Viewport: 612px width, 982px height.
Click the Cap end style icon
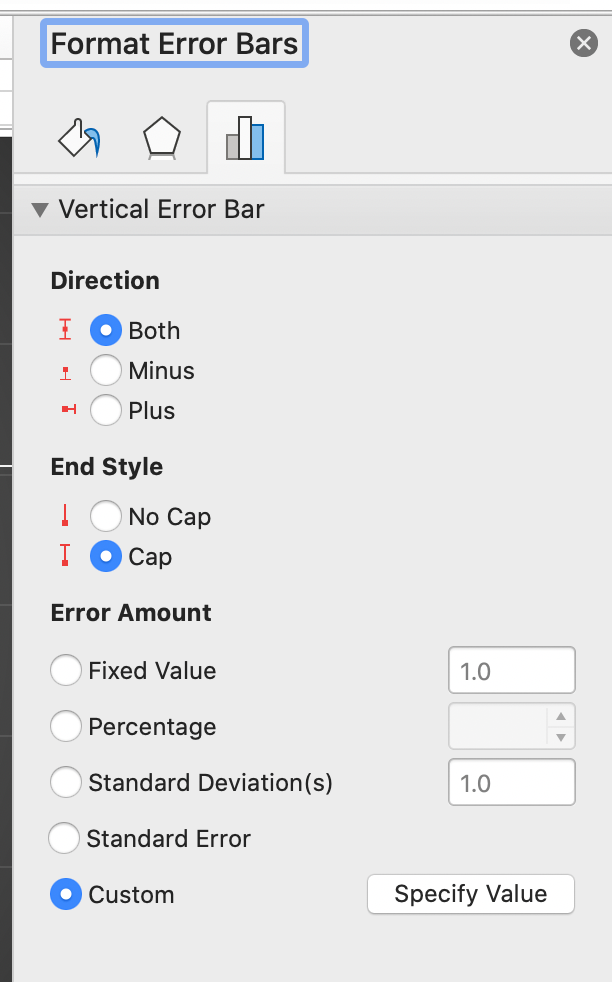coord(66,556)
